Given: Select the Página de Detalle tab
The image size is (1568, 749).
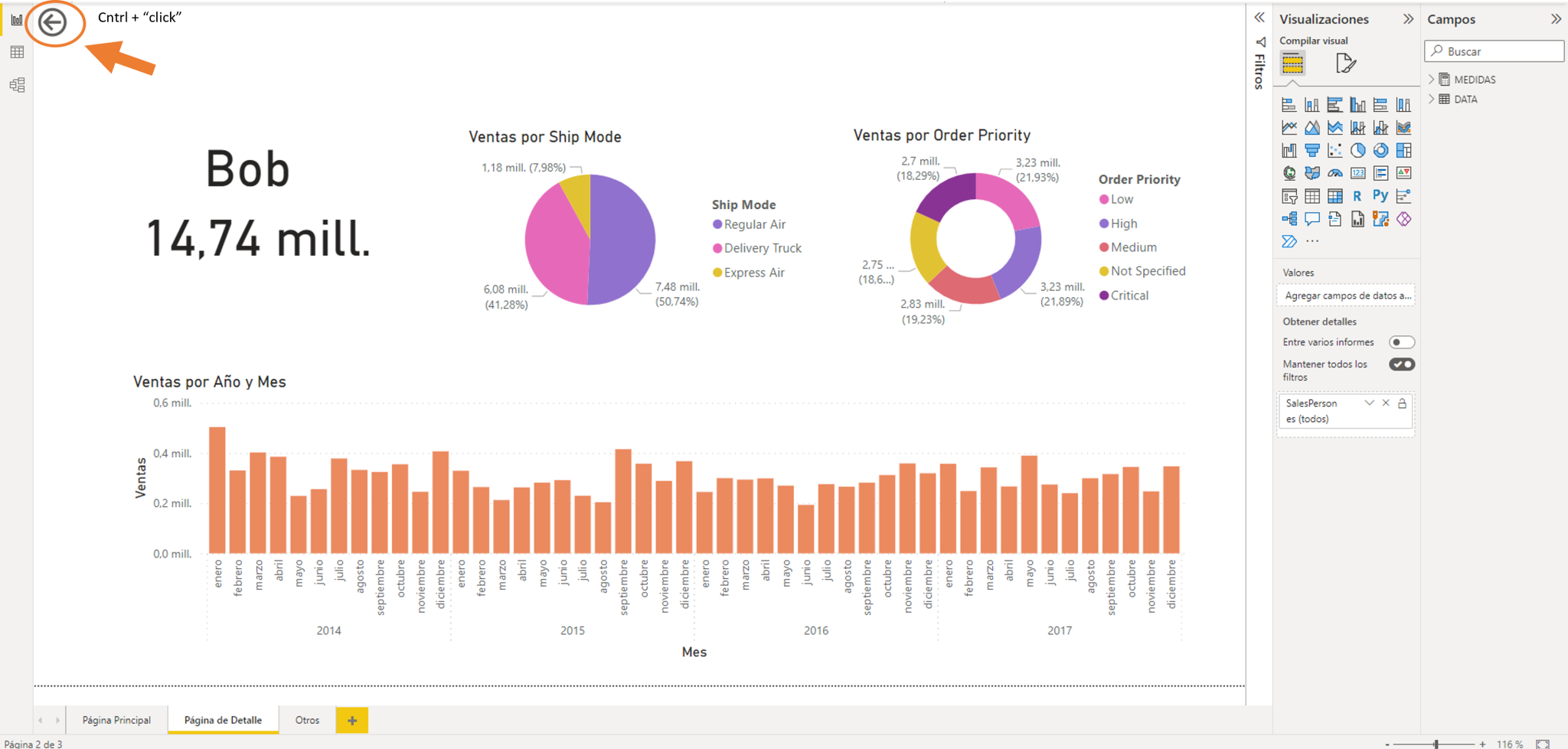Looking at the screenshot, I should [223, 720].
